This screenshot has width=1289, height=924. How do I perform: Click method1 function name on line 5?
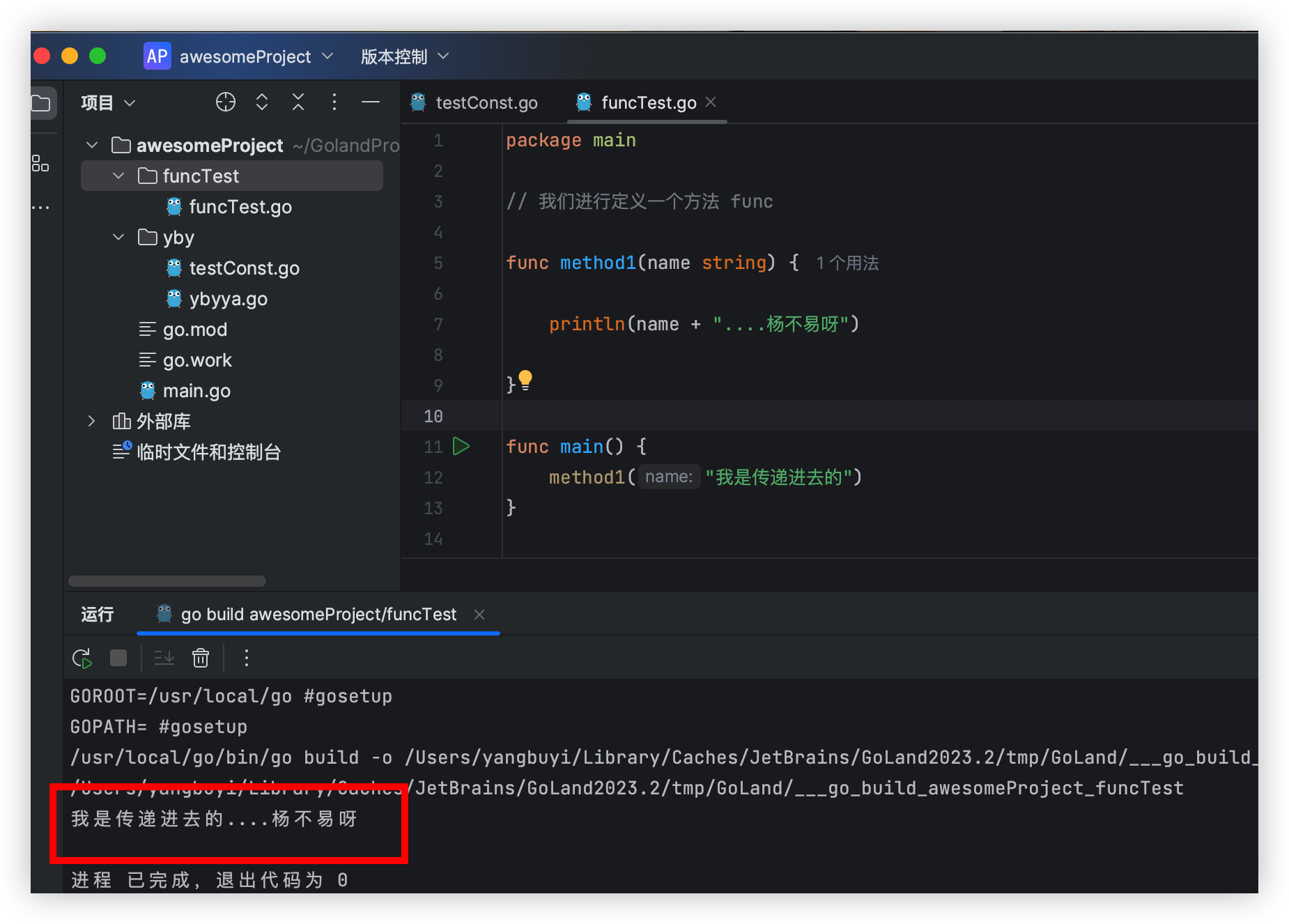(598, 263)
